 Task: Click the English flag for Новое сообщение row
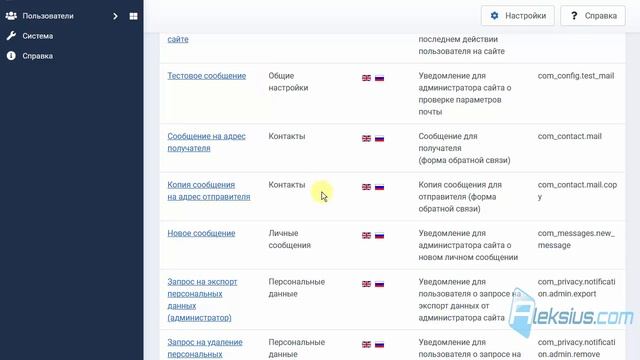click(367, 236)
